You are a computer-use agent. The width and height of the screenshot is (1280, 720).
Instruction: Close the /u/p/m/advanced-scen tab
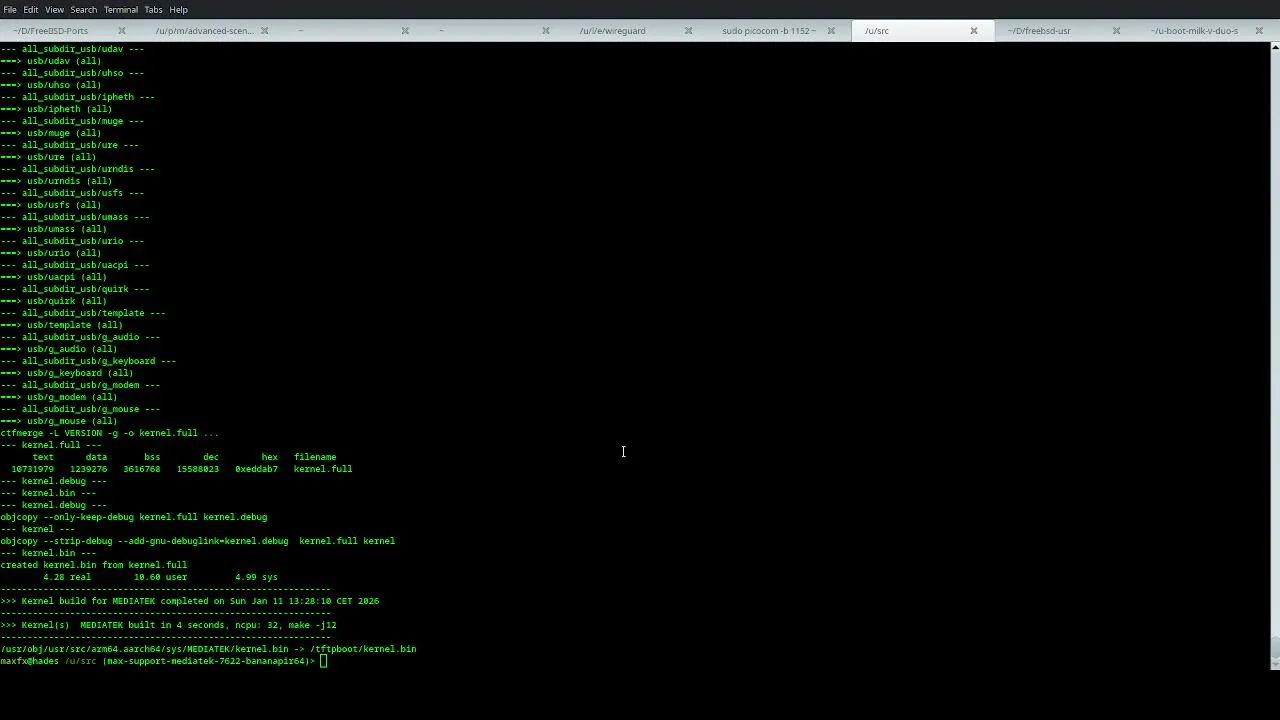pyautogui.click(x=264, y=31)
